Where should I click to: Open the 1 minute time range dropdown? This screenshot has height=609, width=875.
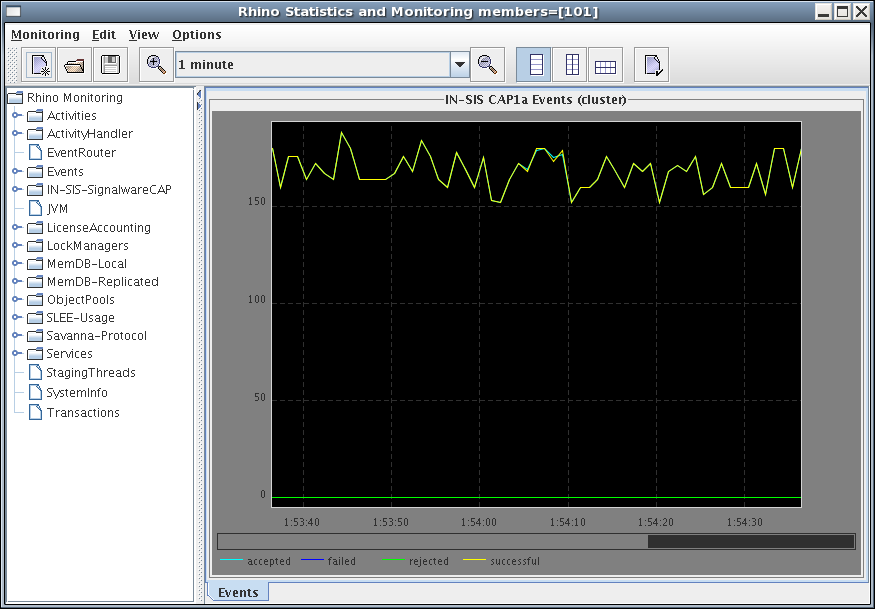pyautogui.click(x=460, y=65)
